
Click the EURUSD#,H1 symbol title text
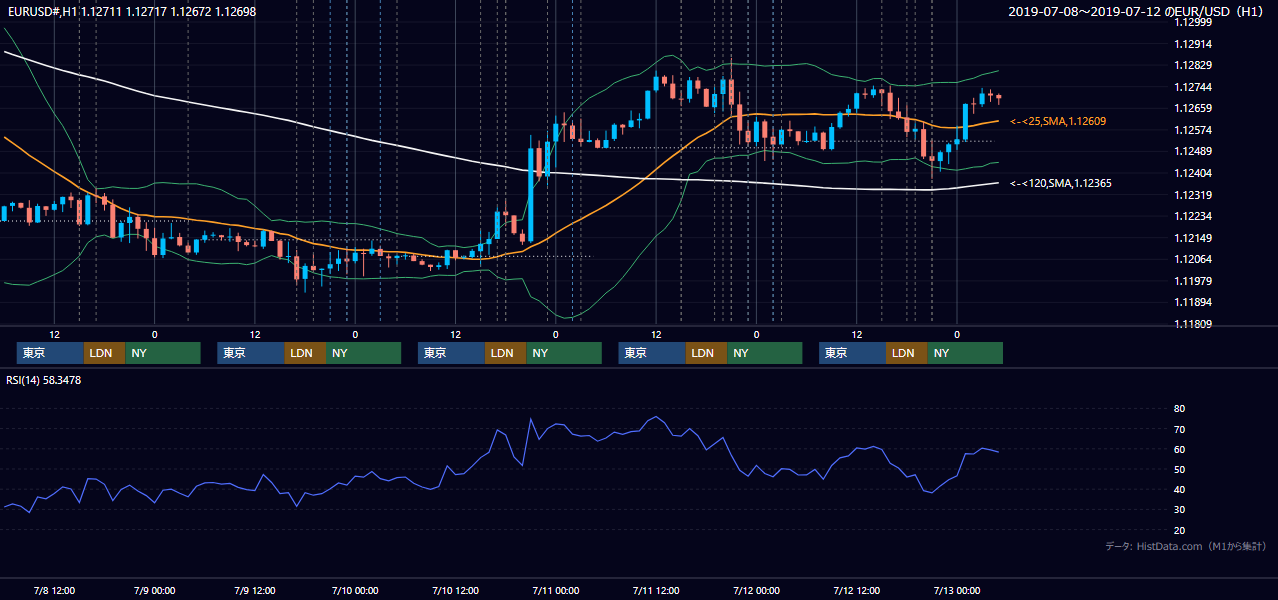(x=130, y=12)
